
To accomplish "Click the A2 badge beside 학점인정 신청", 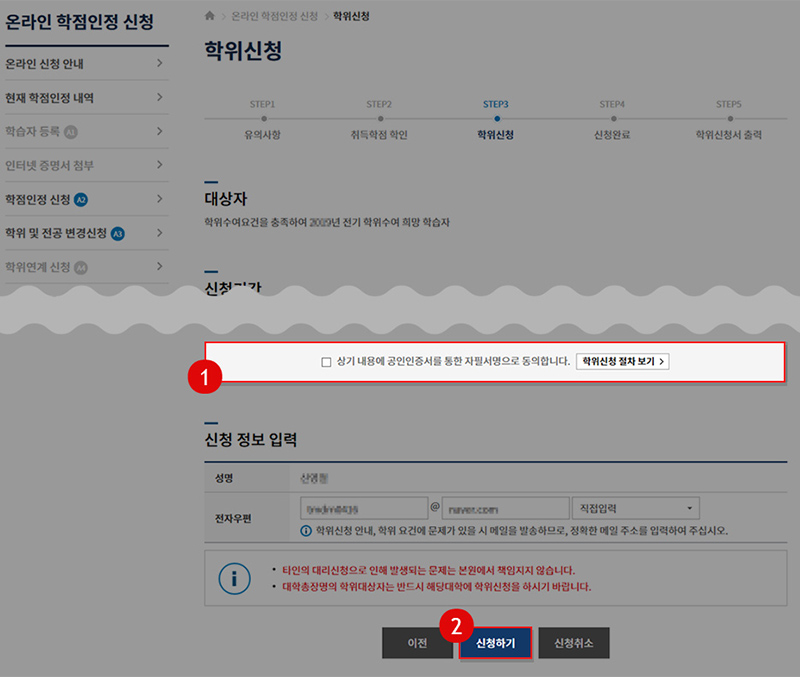I will [81, 199].
